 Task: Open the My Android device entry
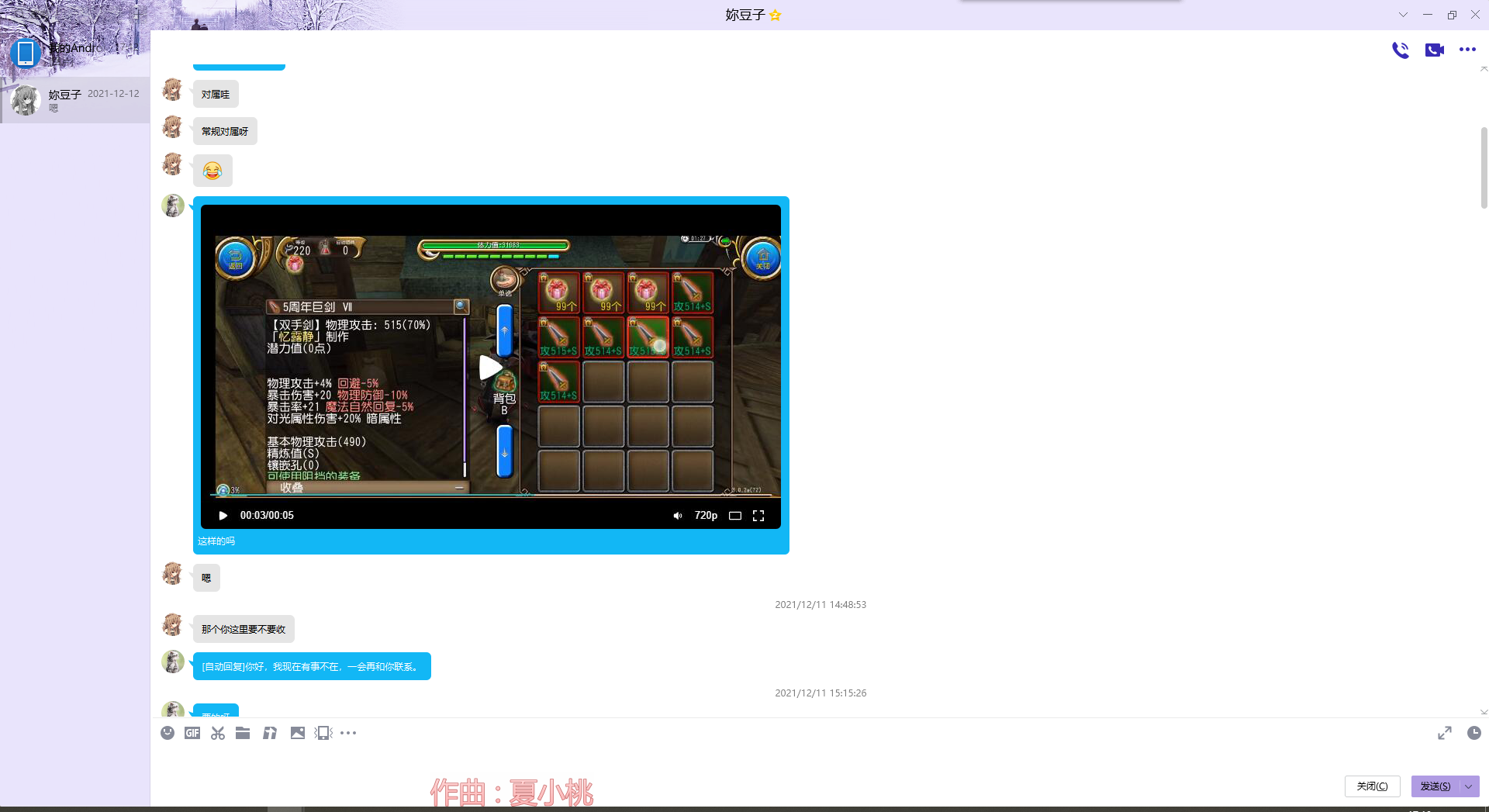(75, 53)
